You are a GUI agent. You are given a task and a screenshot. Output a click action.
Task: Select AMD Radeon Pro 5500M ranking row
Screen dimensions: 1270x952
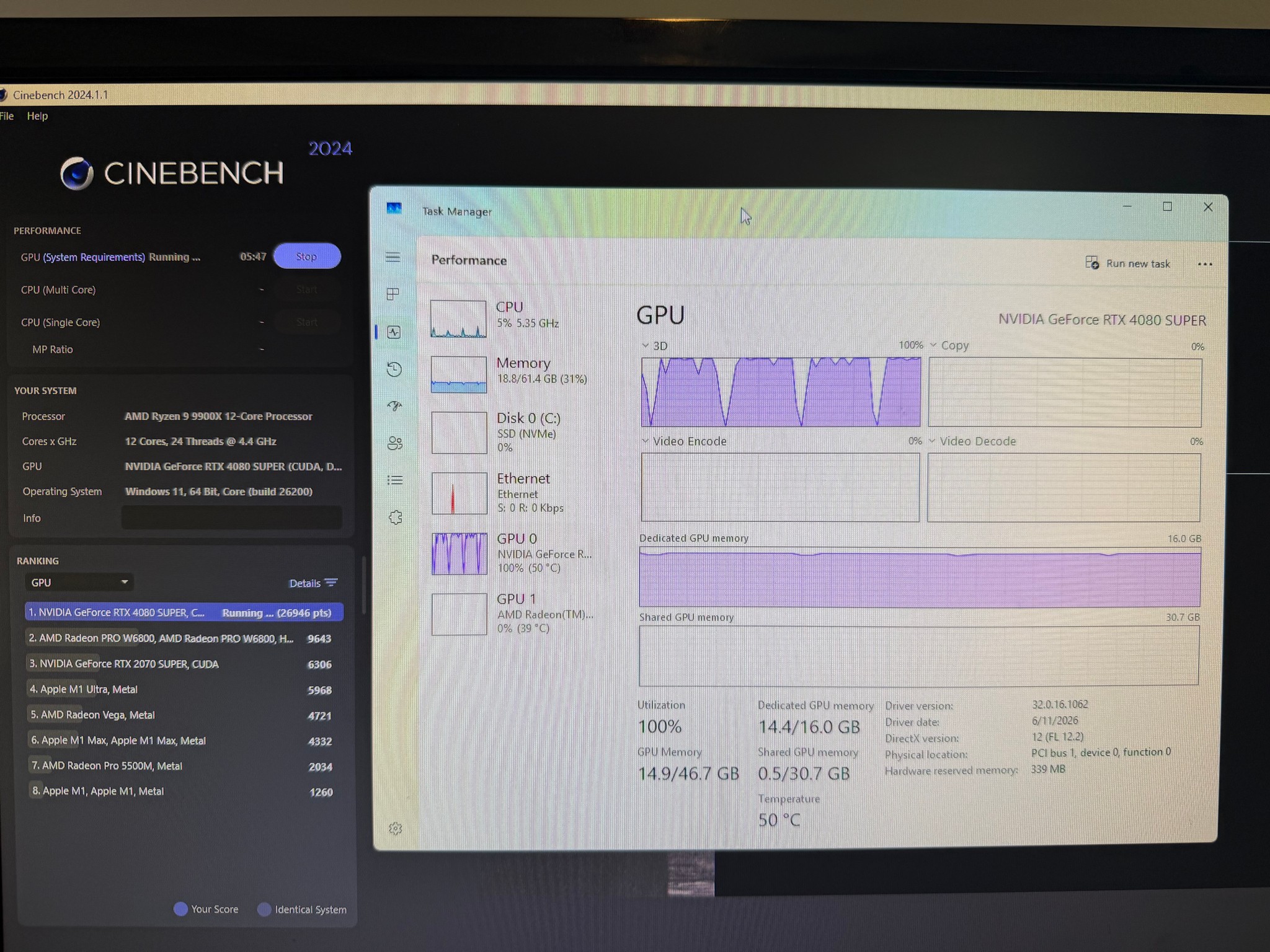tap(181, 766)
